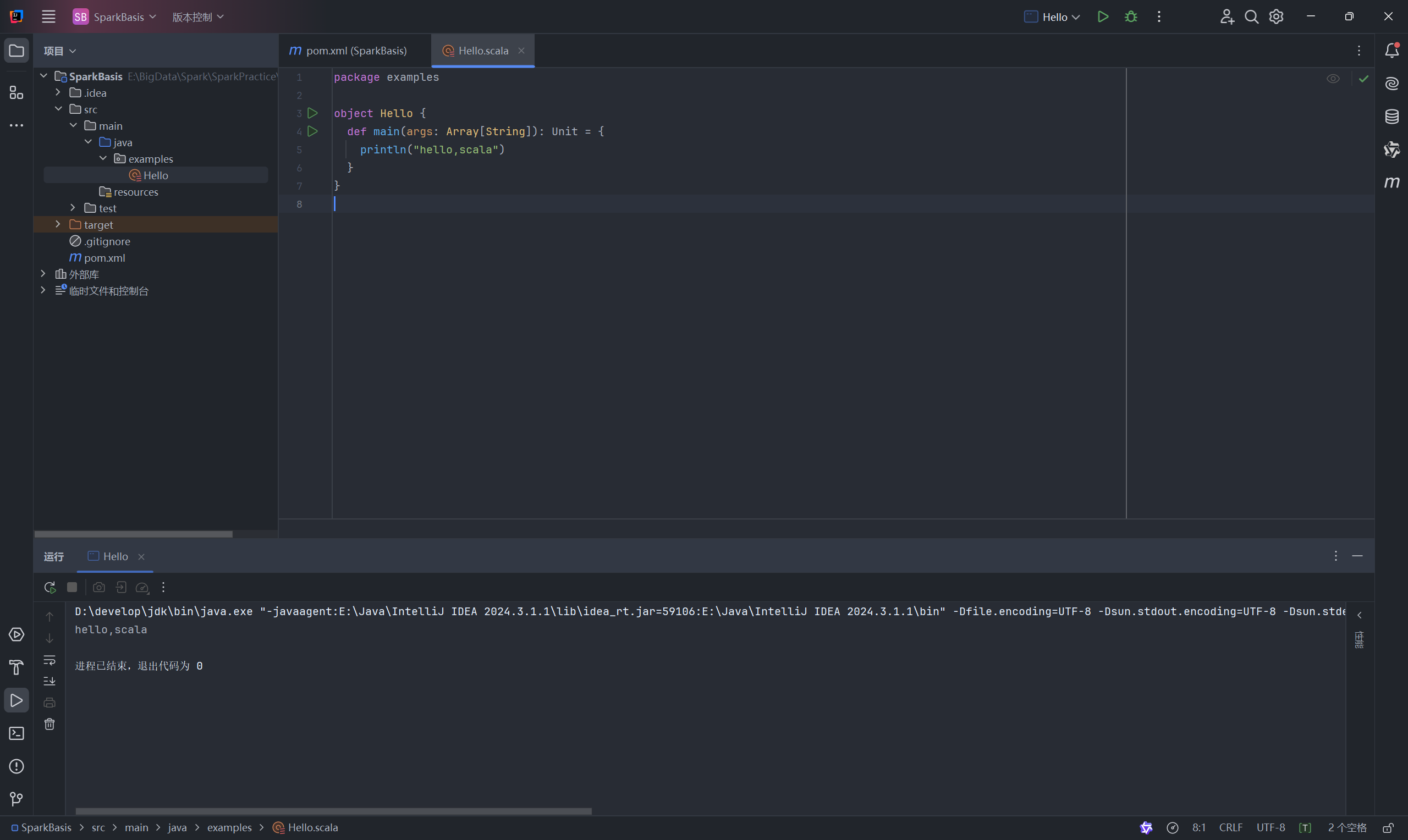The height and width of the screenshot is (840, 1408).
Task: Click the CRLF line separator setting
Action: (1230, 828)
